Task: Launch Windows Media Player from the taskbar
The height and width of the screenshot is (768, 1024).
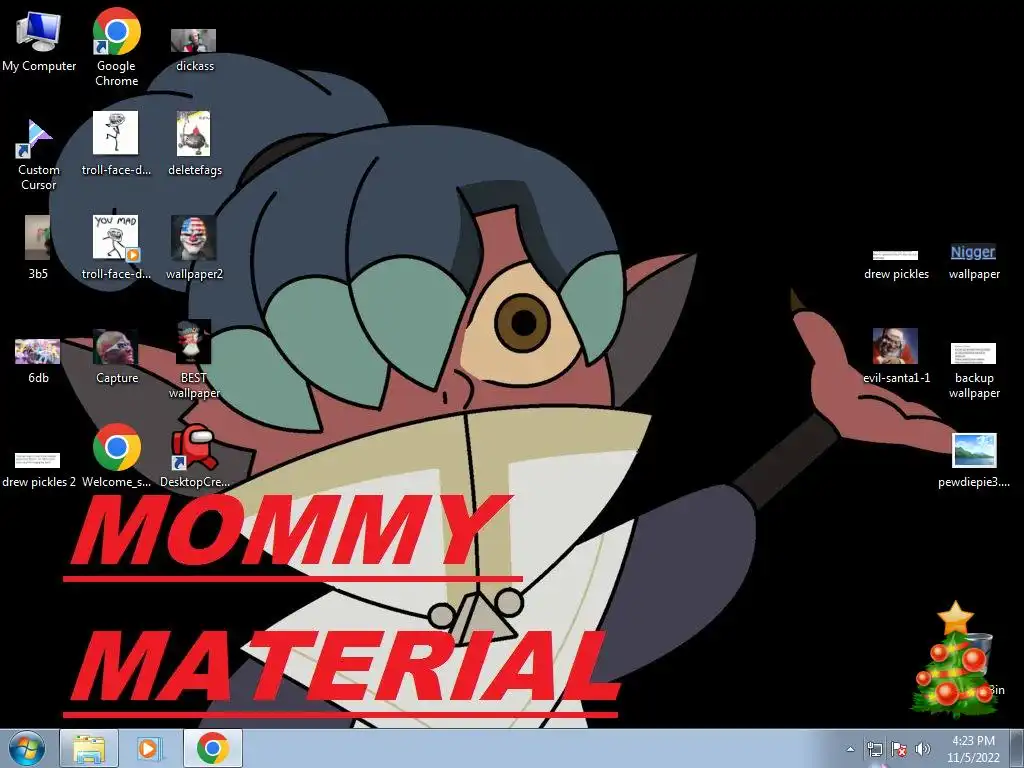Action: pyautogui.click(x=150, y=748)
